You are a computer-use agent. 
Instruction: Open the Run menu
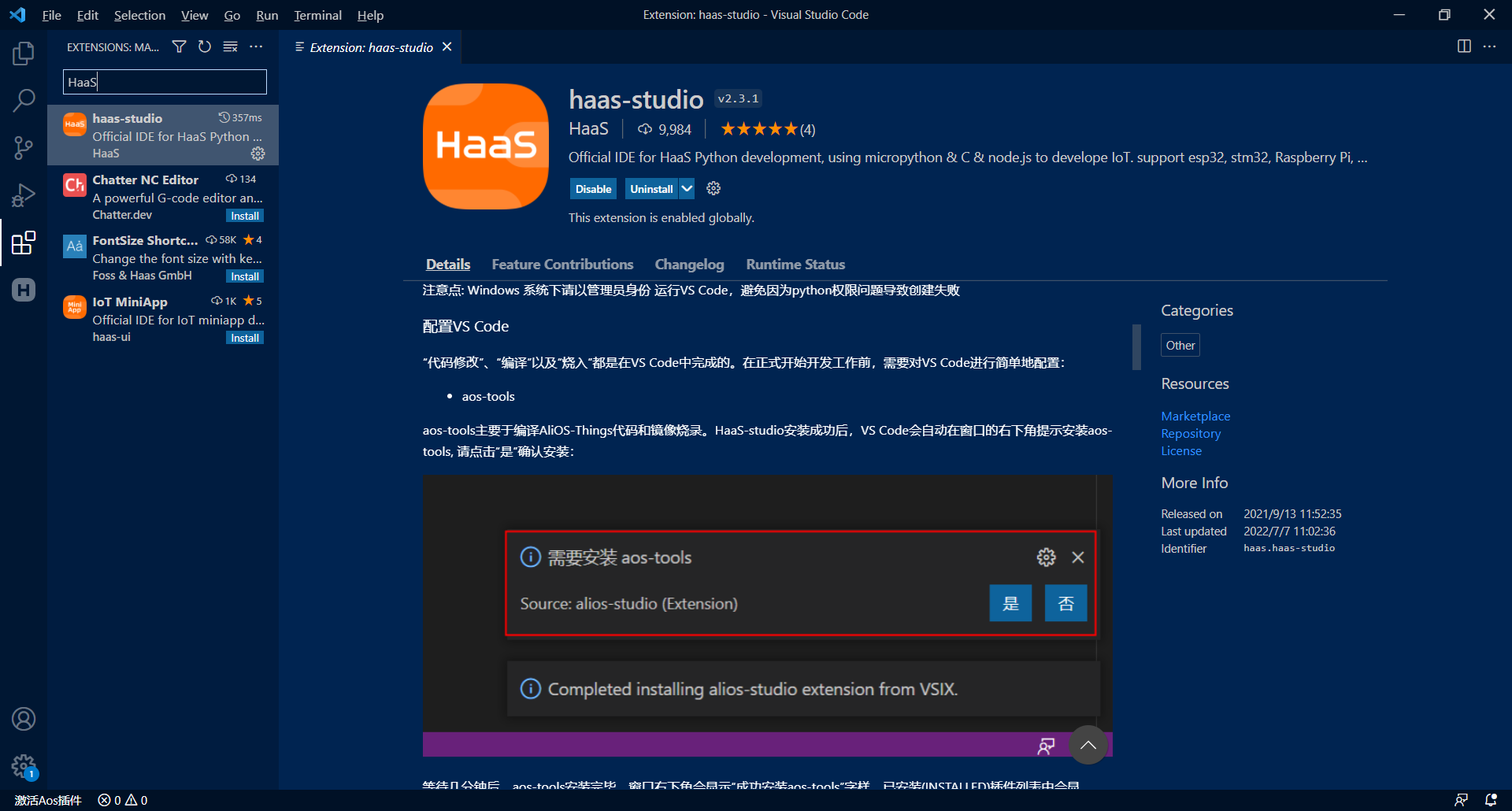coord(267,15)
